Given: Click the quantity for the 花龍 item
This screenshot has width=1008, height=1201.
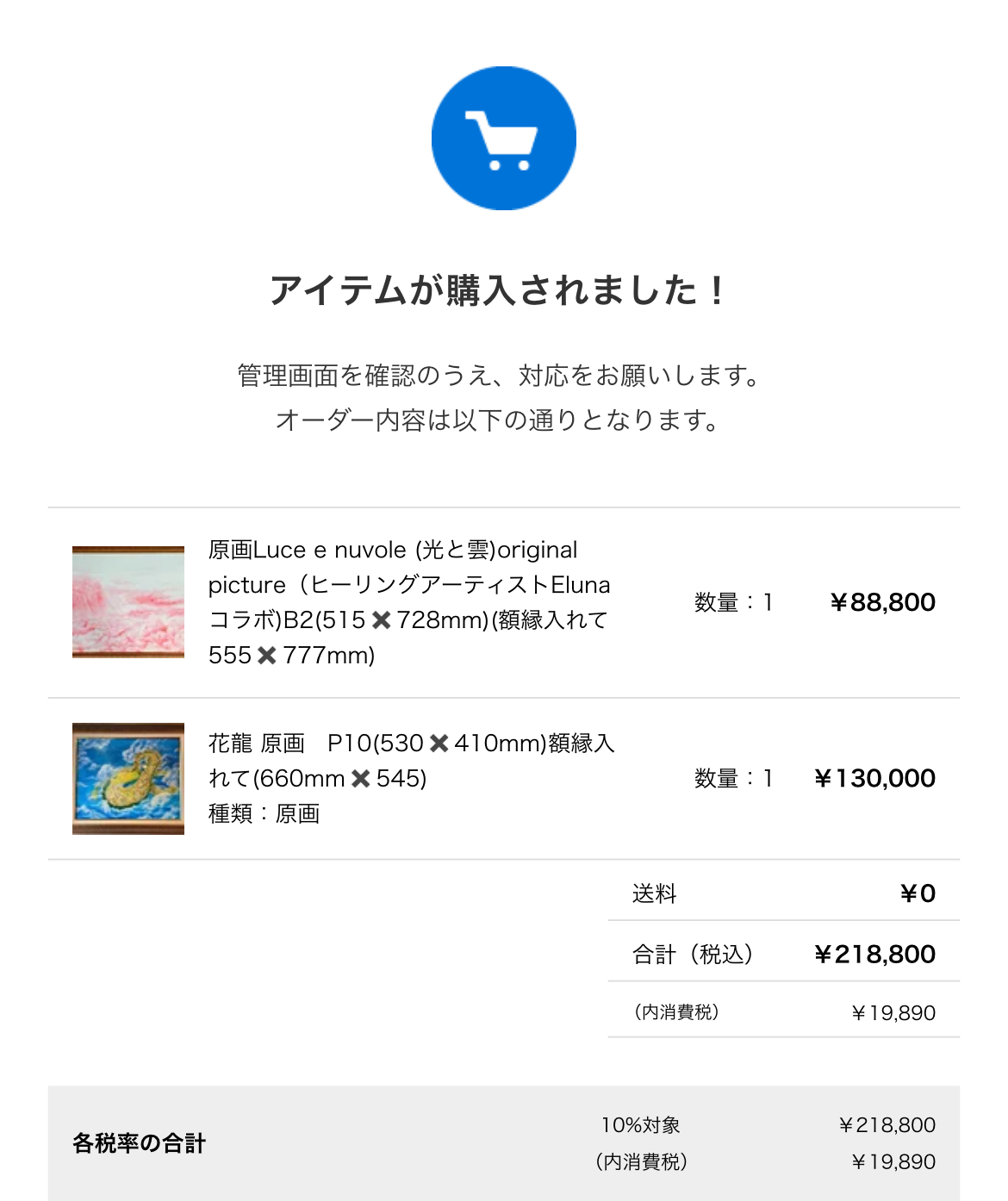Looking at the screenshot, I should pos(733,779).
